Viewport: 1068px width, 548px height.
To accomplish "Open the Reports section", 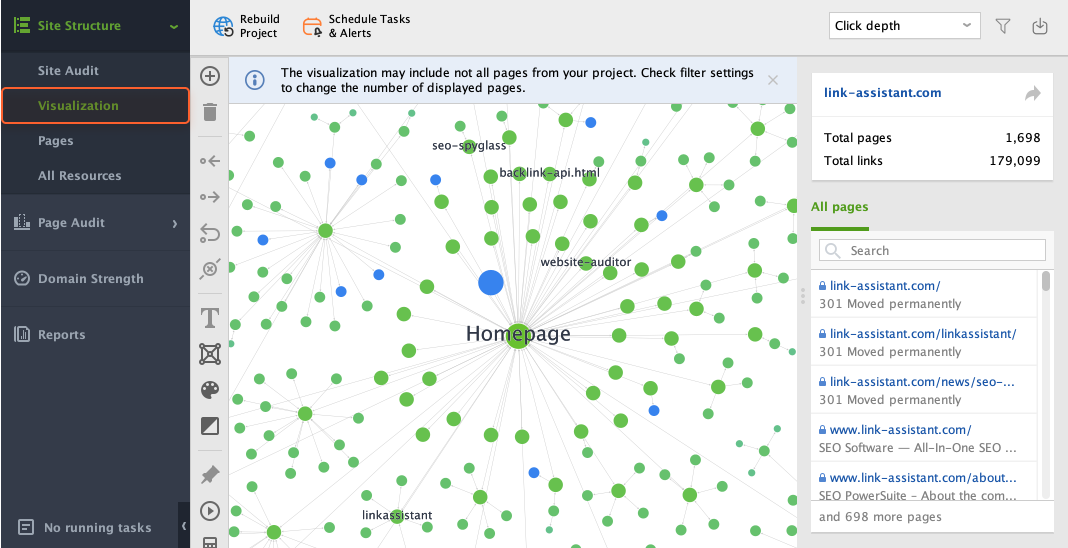I will [x=61, y=335].
